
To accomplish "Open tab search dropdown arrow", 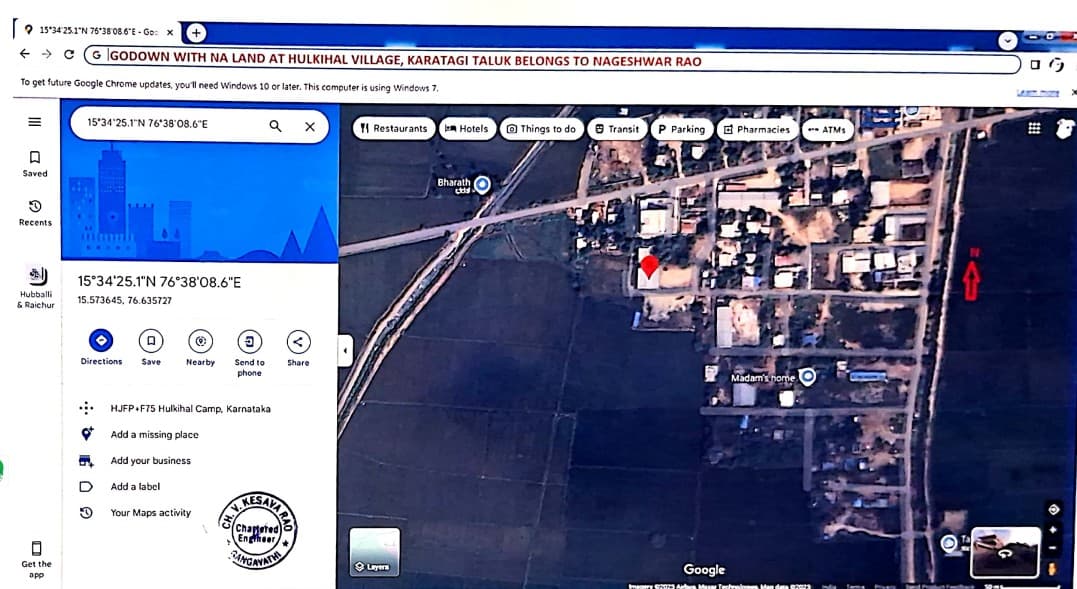I will coord(1007,41).
